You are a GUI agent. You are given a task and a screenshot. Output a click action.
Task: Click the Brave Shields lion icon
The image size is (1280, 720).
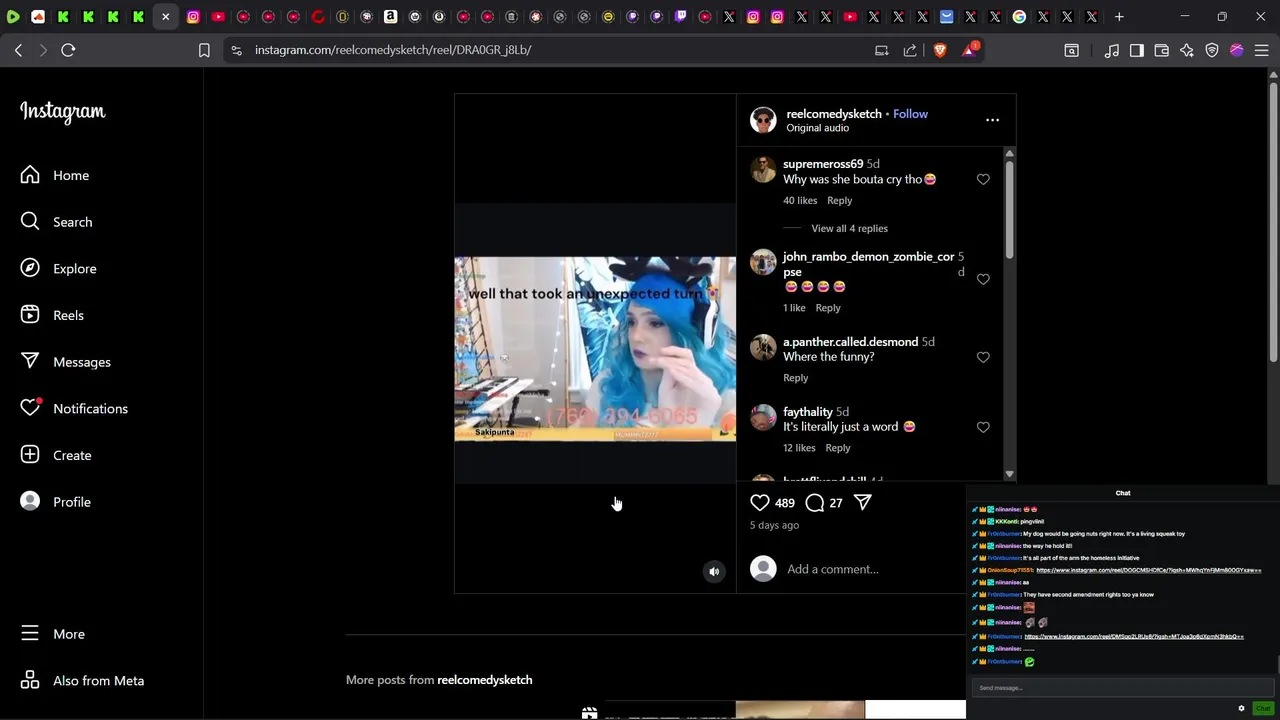pyautogui.click(x=940, y=50)
